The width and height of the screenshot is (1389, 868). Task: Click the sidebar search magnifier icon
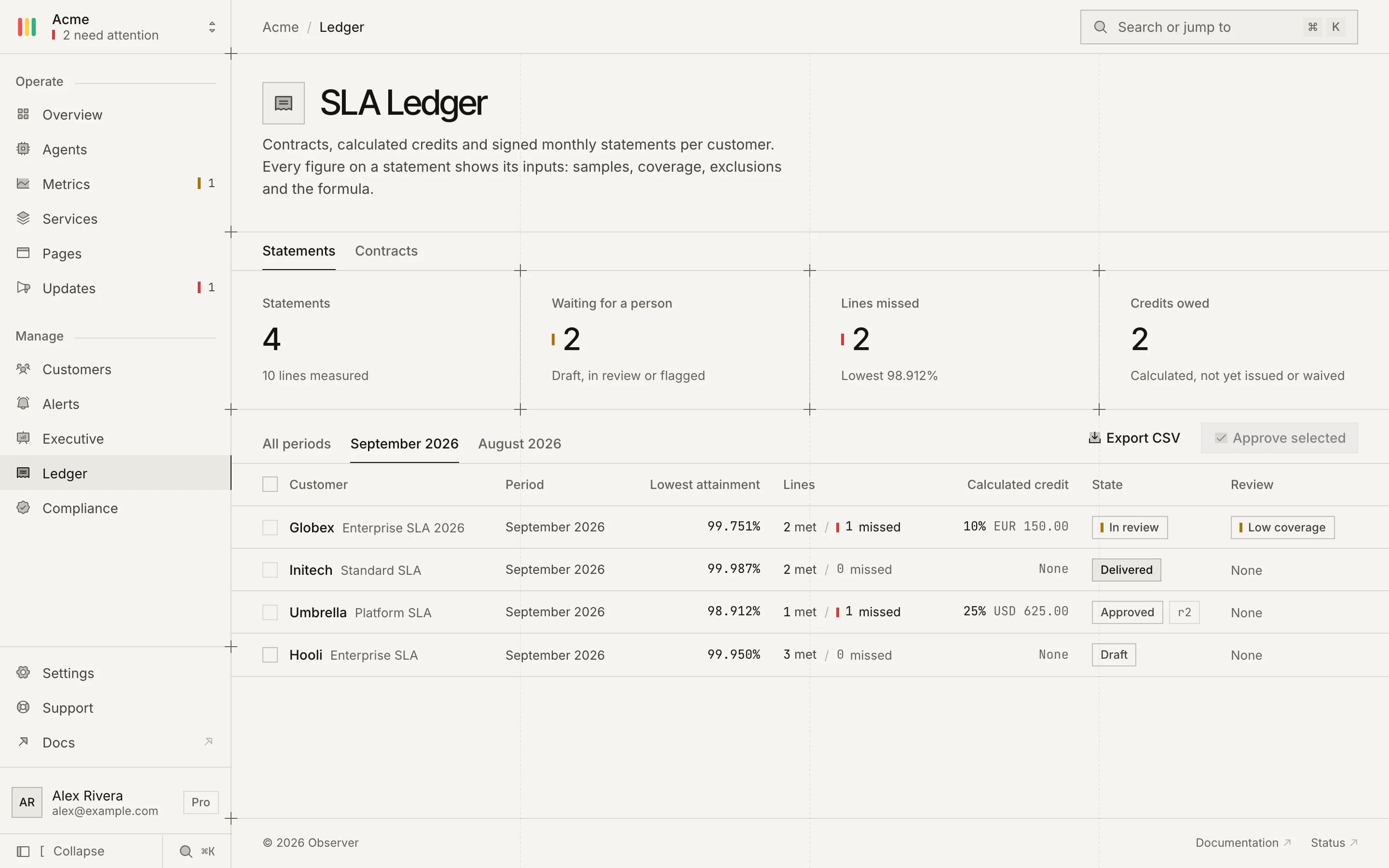[186, 851]
